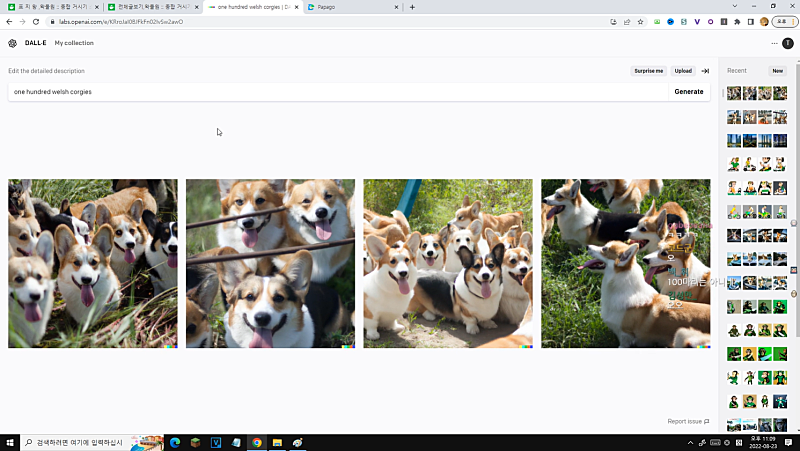Screen dimensions: 800x451
Task: Click the Surprise me button
Action: (648, 71)
